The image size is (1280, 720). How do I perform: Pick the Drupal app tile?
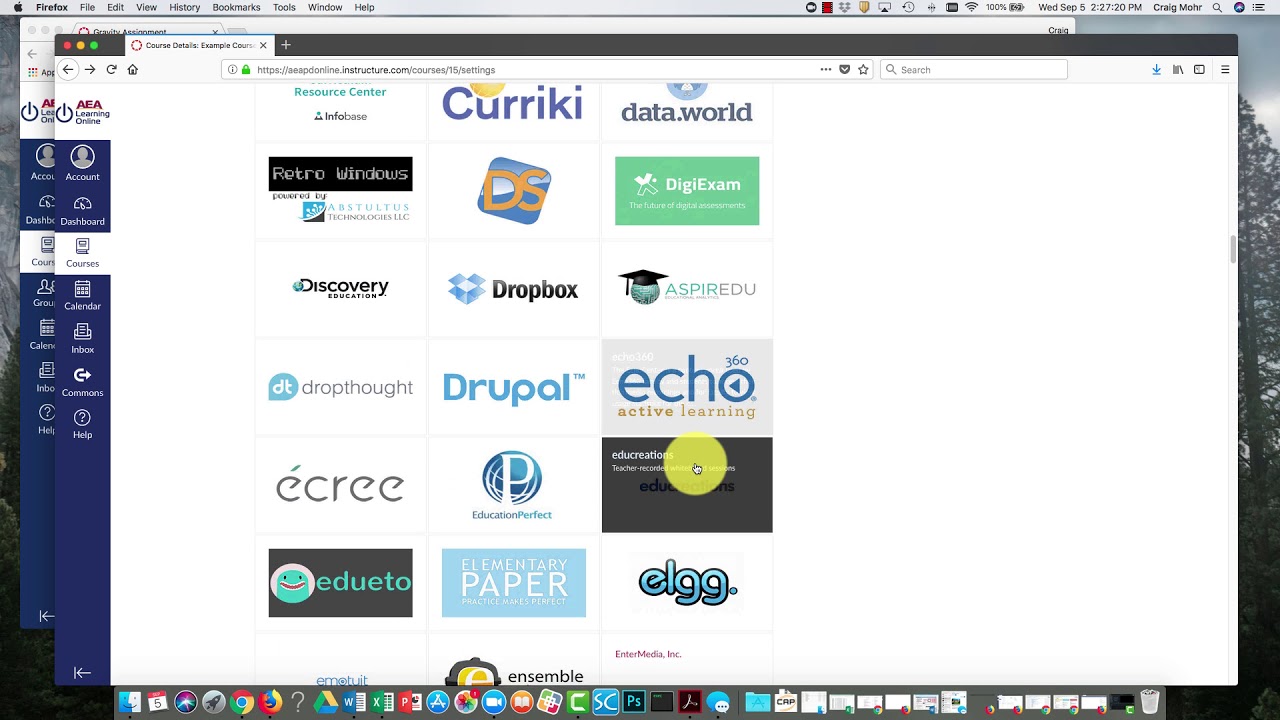click(x=514, y=387)
